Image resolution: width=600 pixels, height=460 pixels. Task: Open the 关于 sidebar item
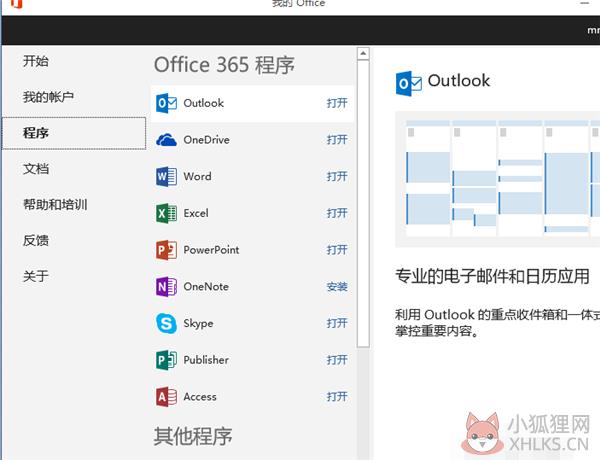click(x=36, y=276)
